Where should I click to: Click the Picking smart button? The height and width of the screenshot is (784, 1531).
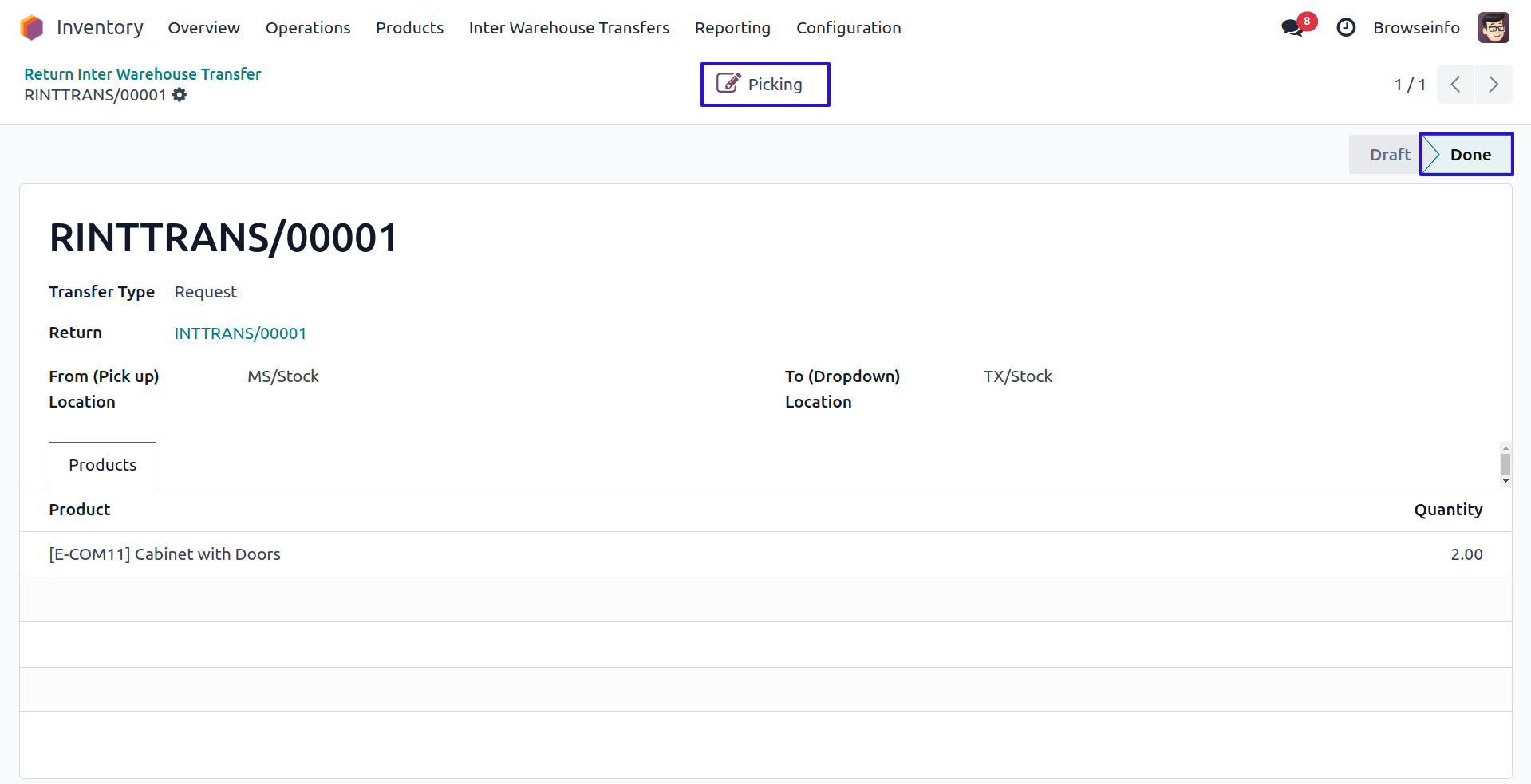point(764,85)
